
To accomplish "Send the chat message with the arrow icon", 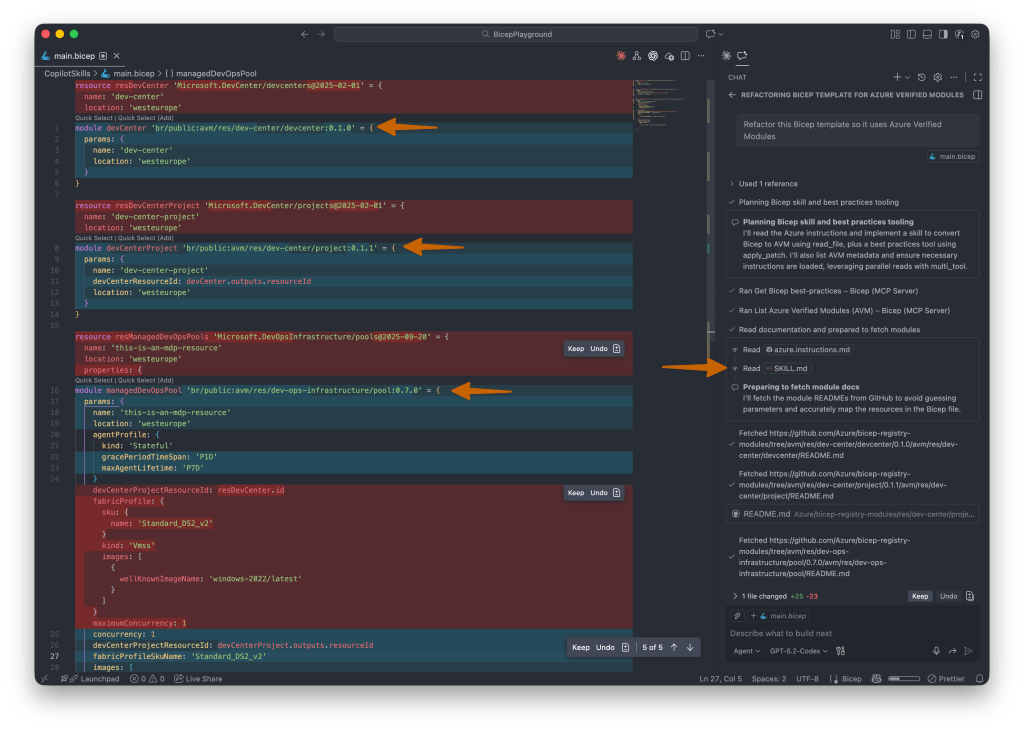I will (x=967, y=650).
